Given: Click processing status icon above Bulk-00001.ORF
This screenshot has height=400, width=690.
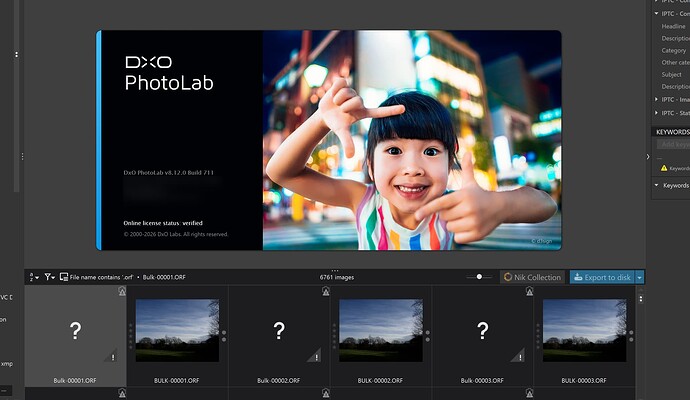Looking at the screenshot, I should (122, 292).
